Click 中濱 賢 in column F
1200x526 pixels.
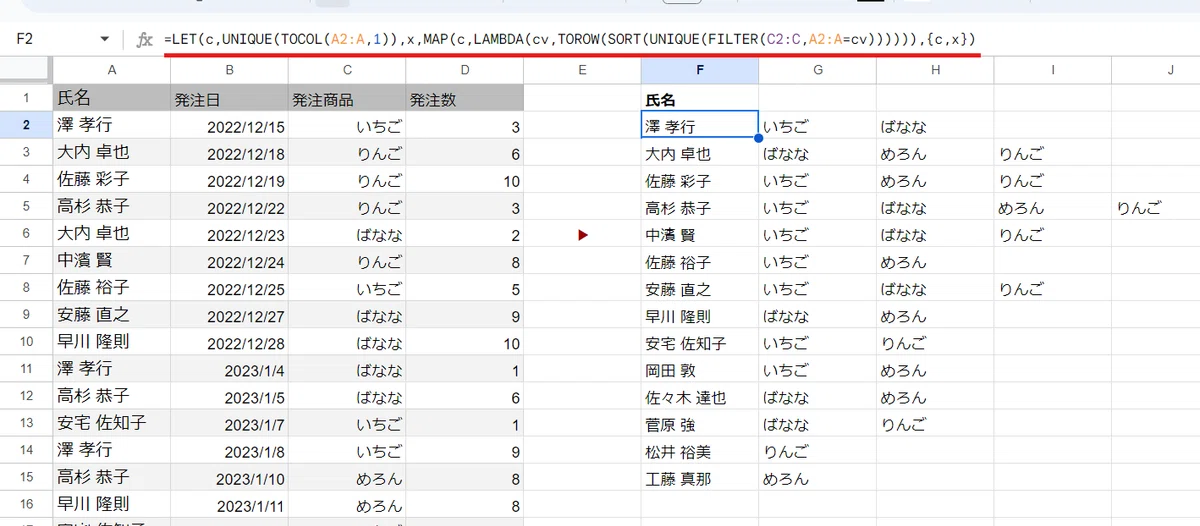coord(699,235)
